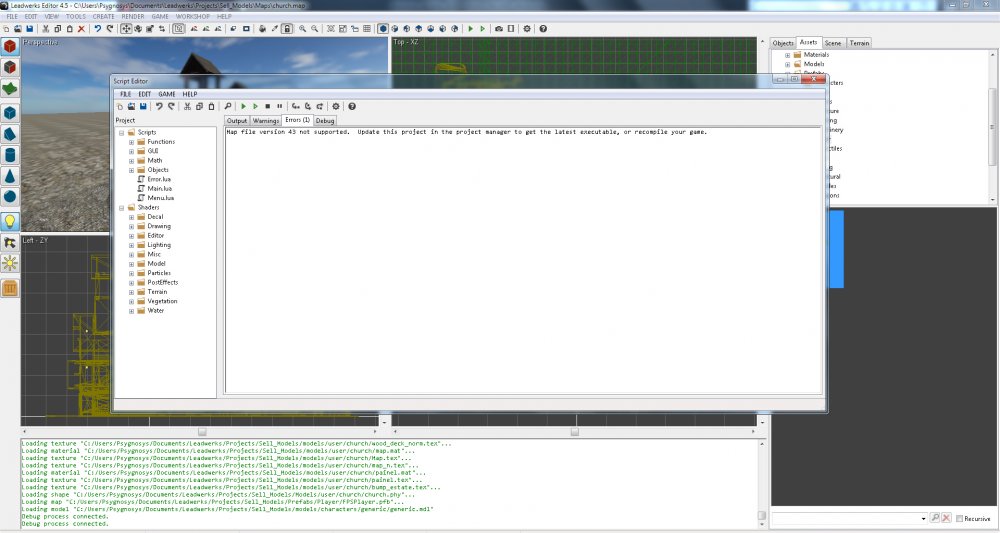Select the cylinder primitive tool in left sidebar
The width and height of the screenshot is (1000, 533).
point(10,155)
